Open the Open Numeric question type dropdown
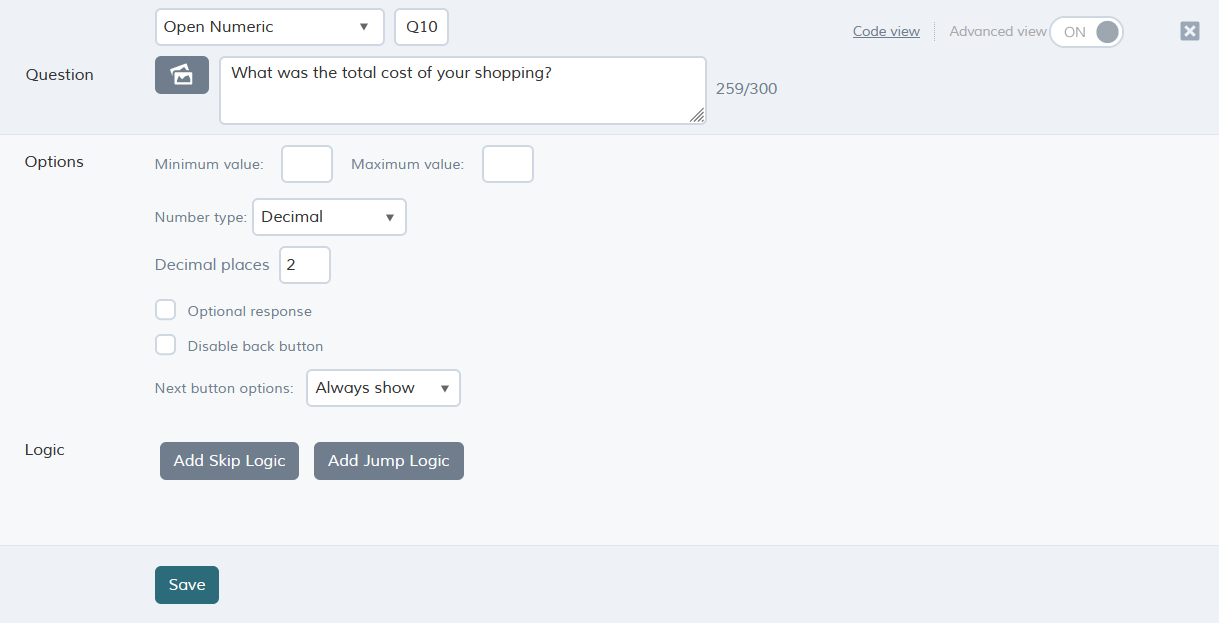This screenshot has width=1219, height=623. pos(270,27)
